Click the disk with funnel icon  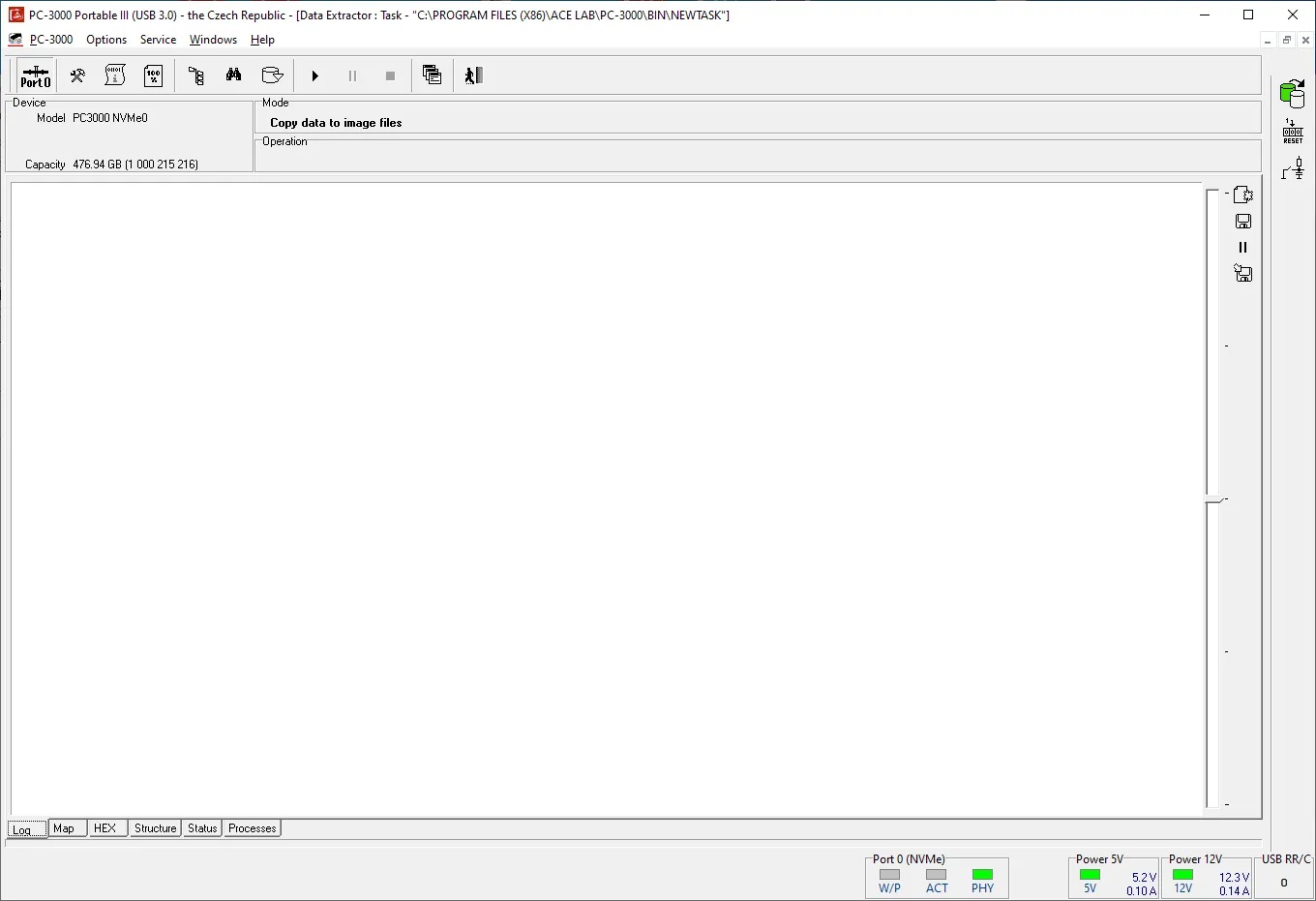pos(272,75)
